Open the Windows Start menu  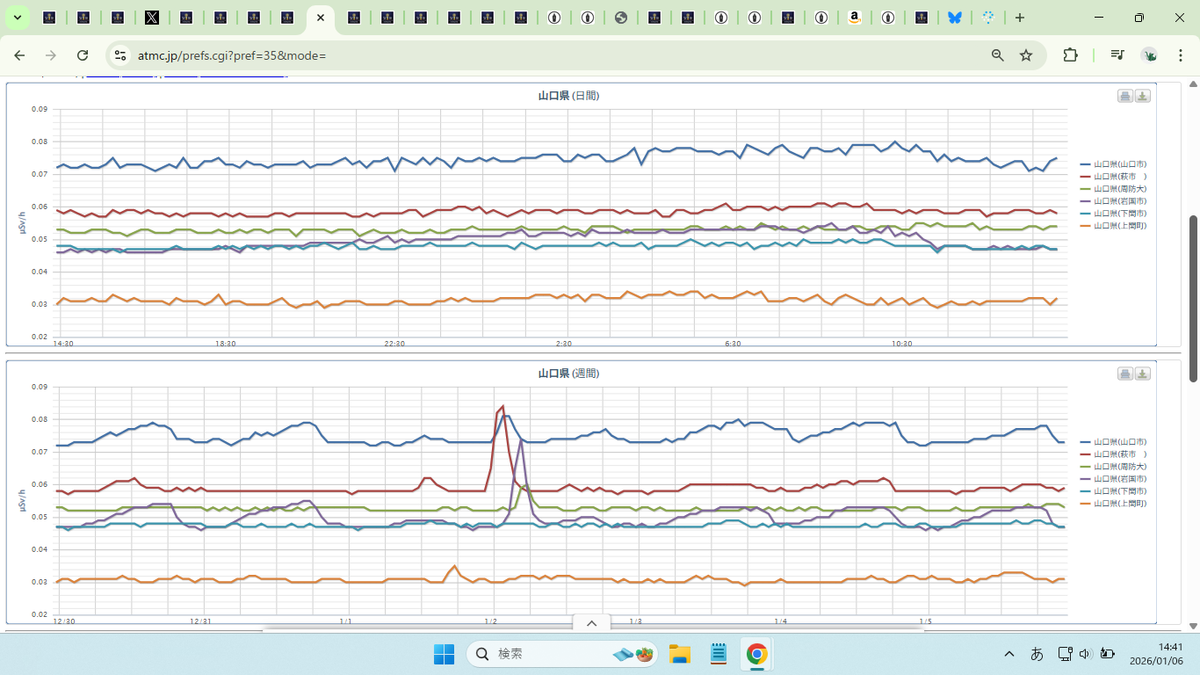tap(443, 654)
